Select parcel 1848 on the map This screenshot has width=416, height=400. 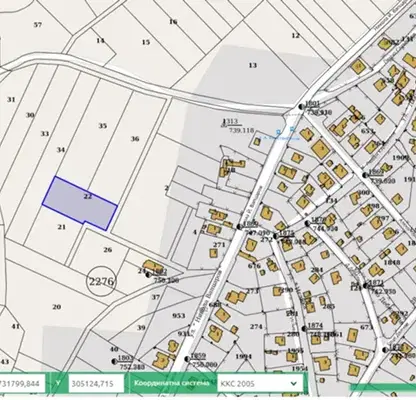(x=392, y=262)
